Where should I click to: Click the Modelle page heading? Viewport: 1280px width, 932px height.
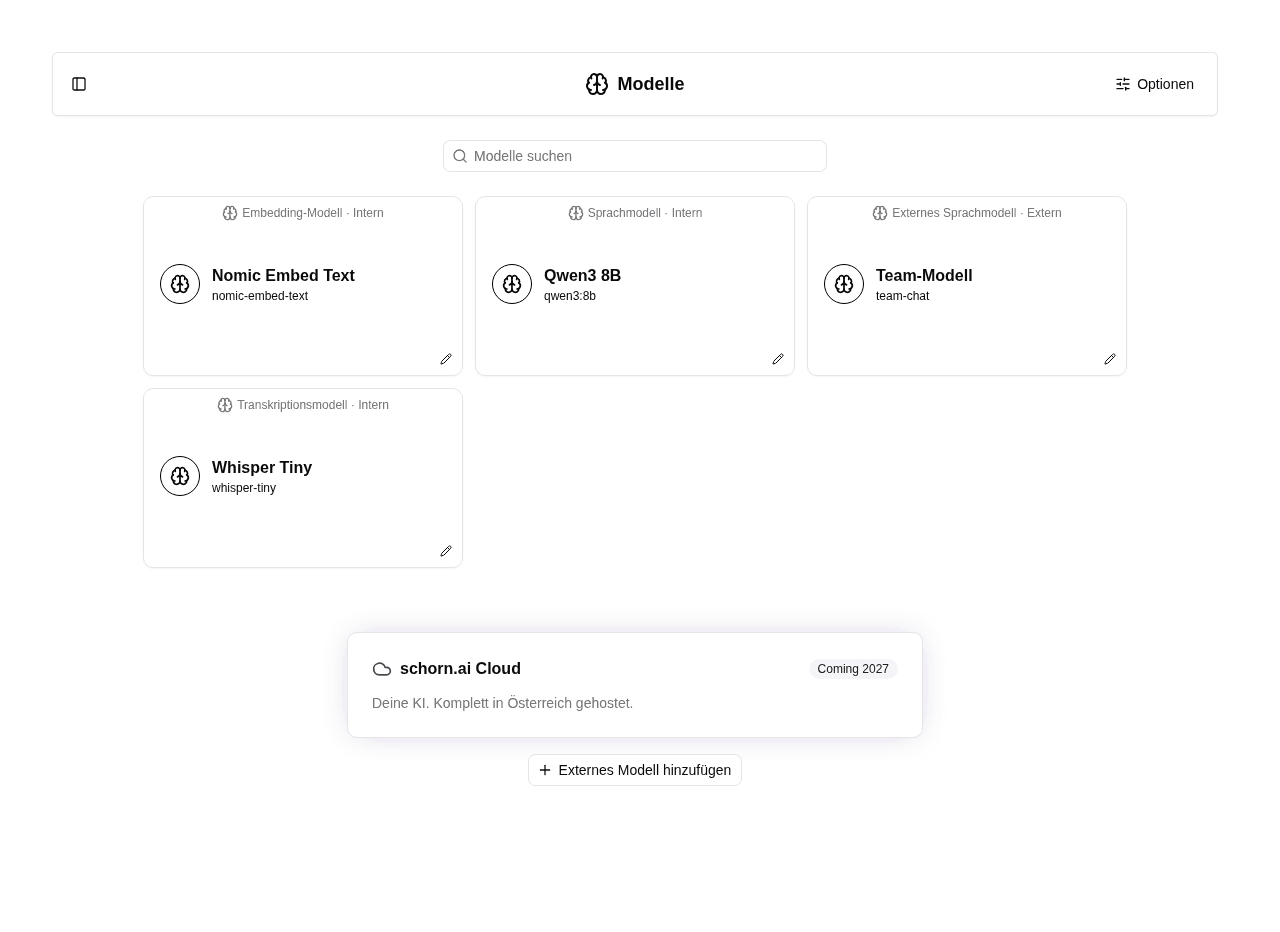click(x=651, y=84)
